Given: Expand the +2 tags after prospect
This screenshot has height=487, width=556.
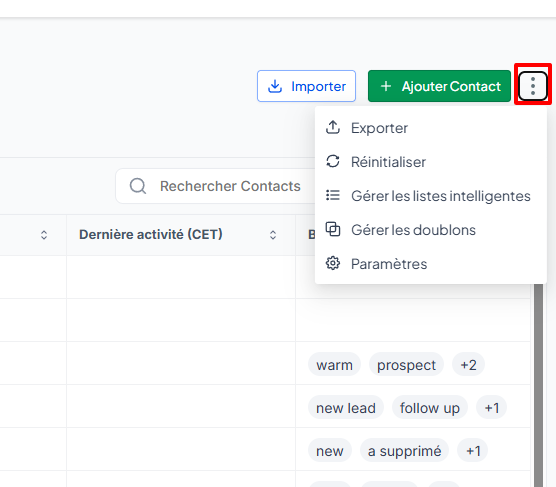Looking at the screenshot, I should (468, 365).
